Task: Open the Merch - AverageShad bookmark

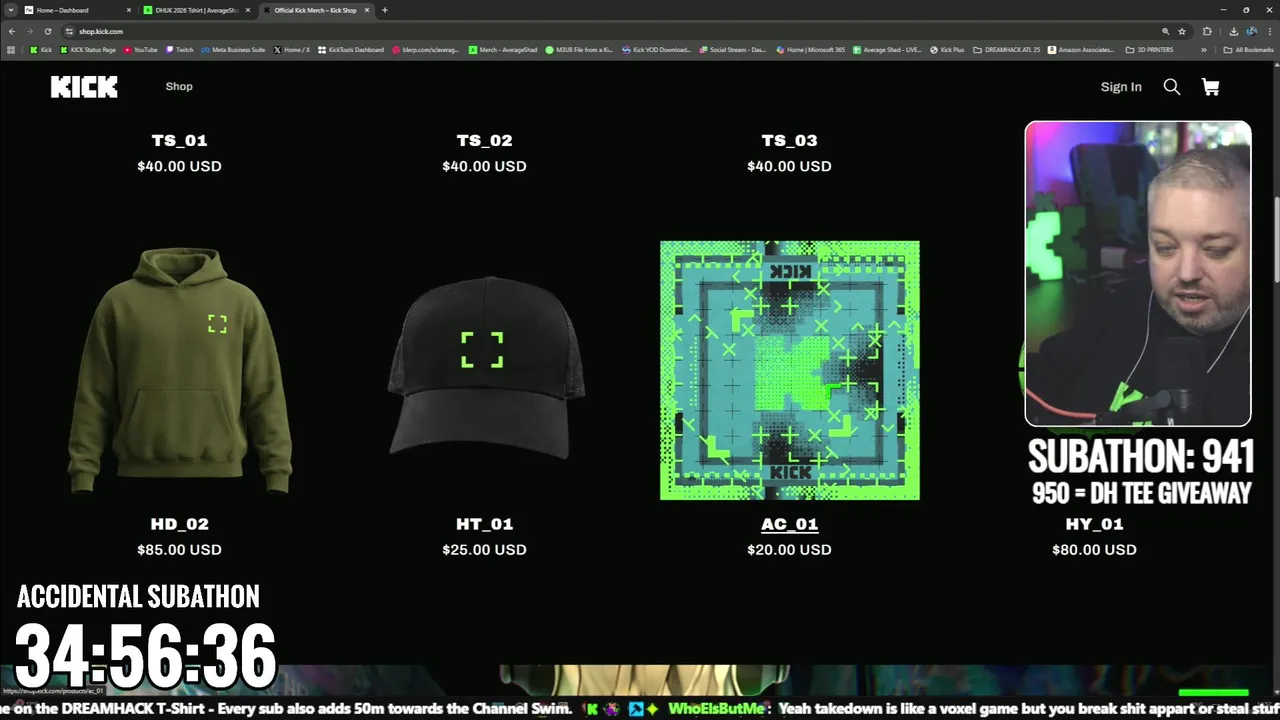Action: [504, 49]
